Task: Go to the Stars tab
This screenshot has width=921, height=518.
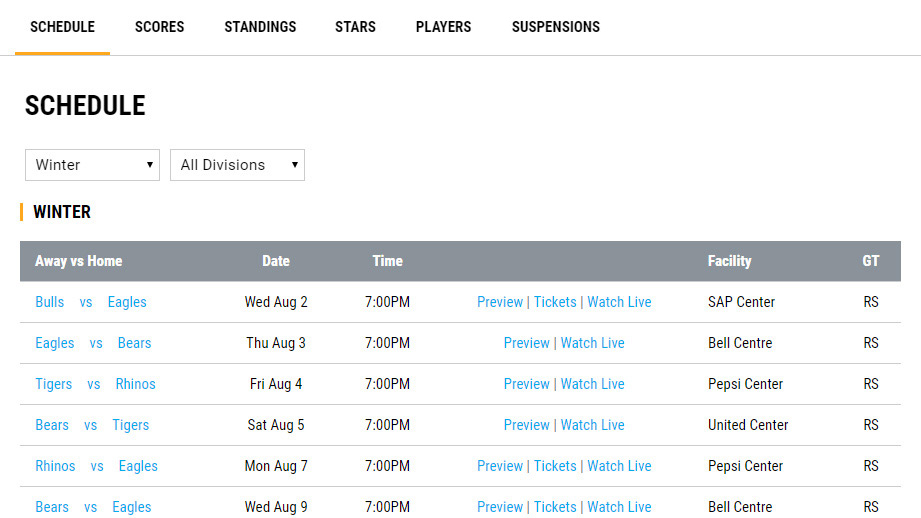Action: tap(355, 27)
